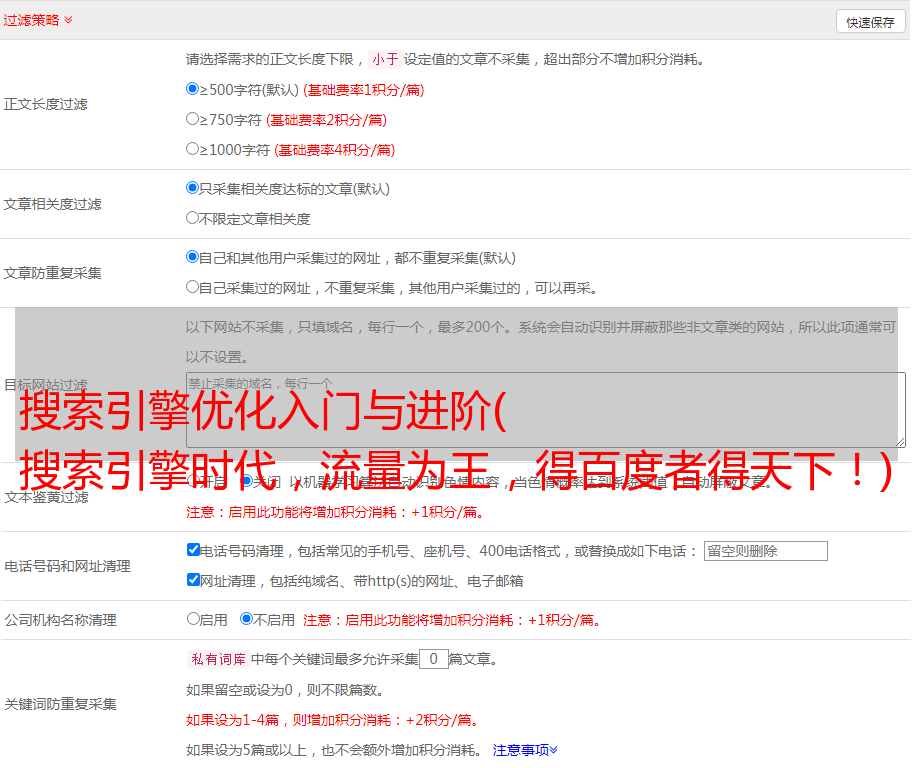Click the 公司机构名称清理 row label
Screen dimensions: 912x768
[60, 620]
